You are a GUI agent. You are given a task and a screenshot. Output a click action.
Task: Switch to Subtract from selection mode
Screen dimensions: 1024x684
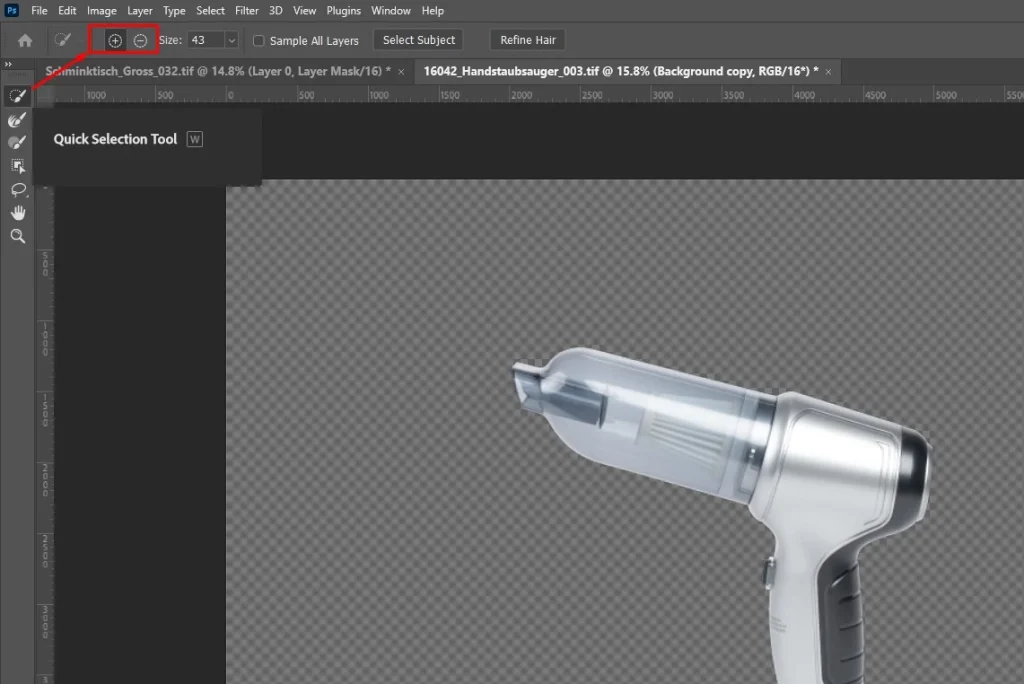pyautogui.click(x=140, y=41)
